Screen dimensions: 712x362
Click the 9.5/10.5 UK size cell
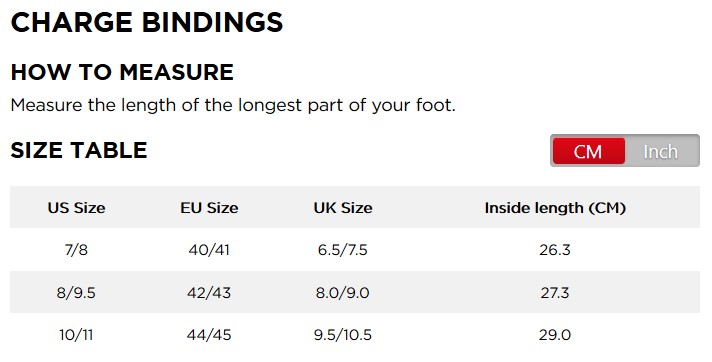point(343,335)
